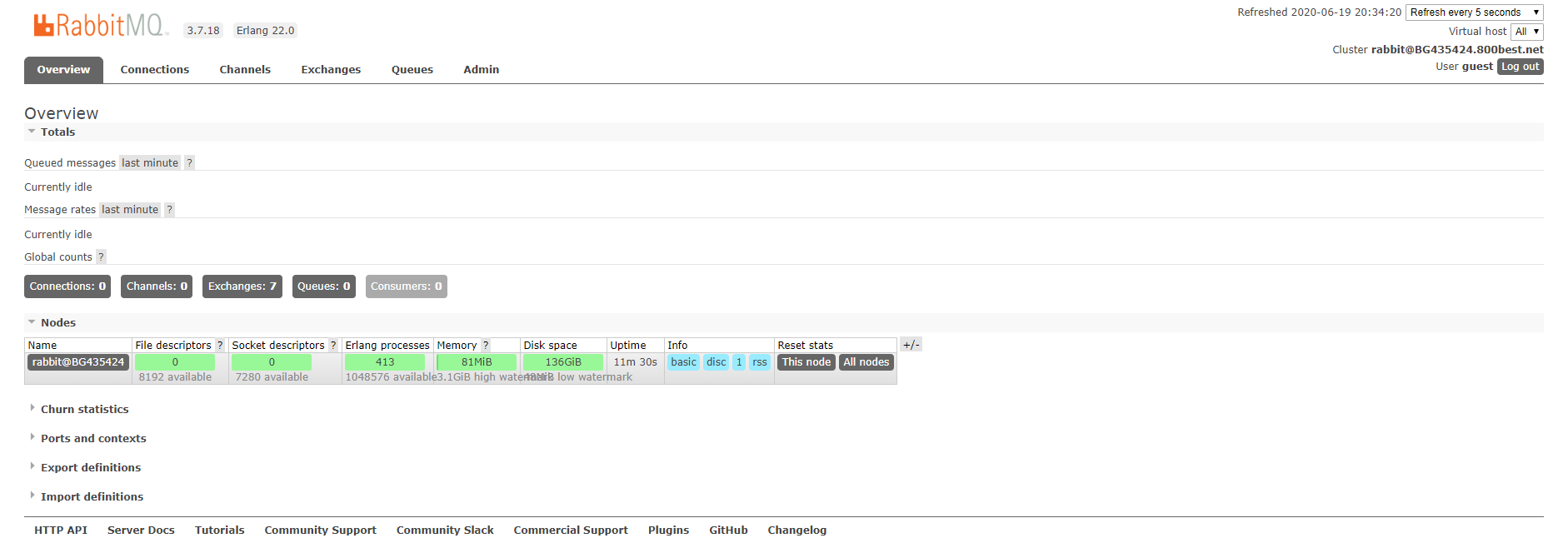Screen dimensions: 1568x538
Task: Reset stats for All nodes
Action: point(866,362)
